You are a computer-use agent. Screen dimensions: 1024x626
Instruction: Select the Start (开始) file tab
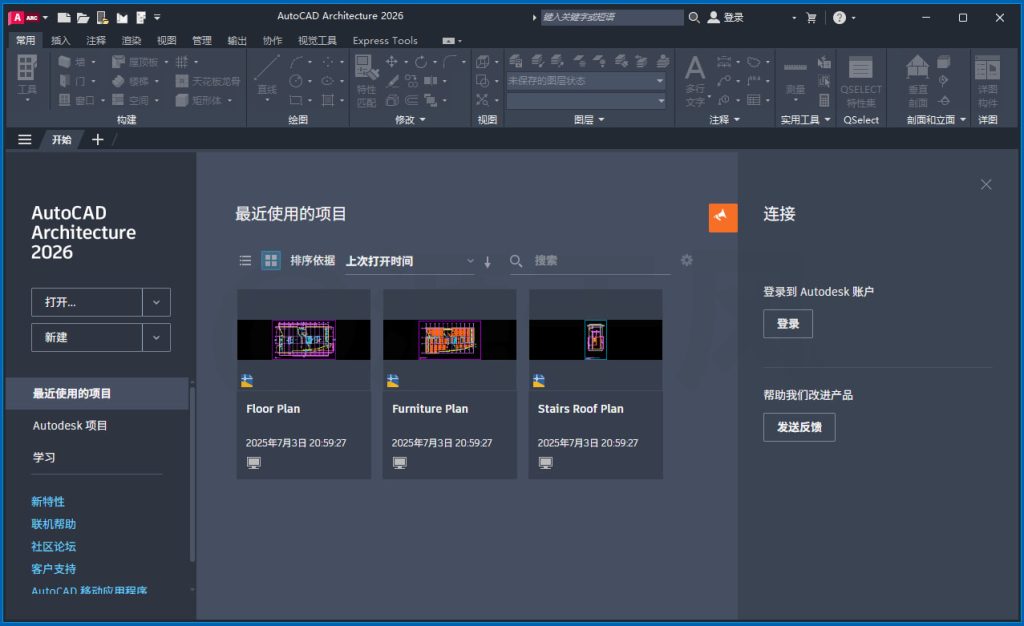(62, 140)
